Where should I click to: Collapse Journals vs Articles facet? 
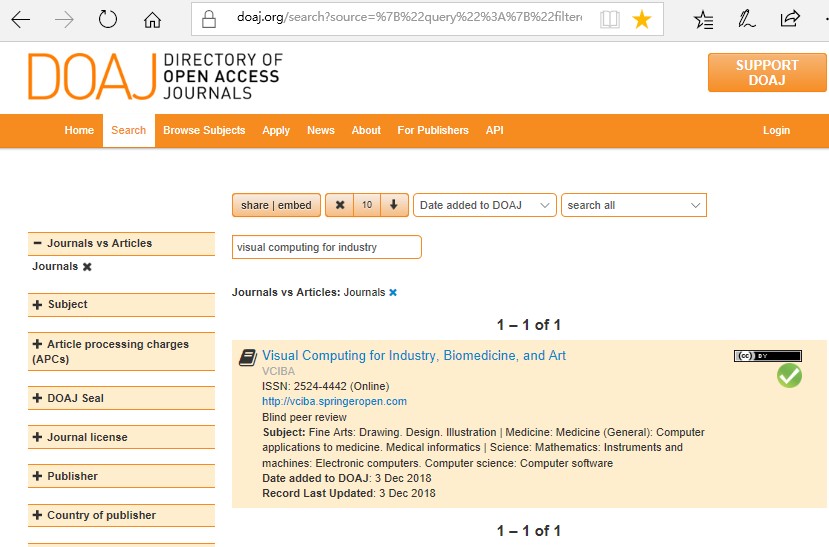click(x=38, y=244)
